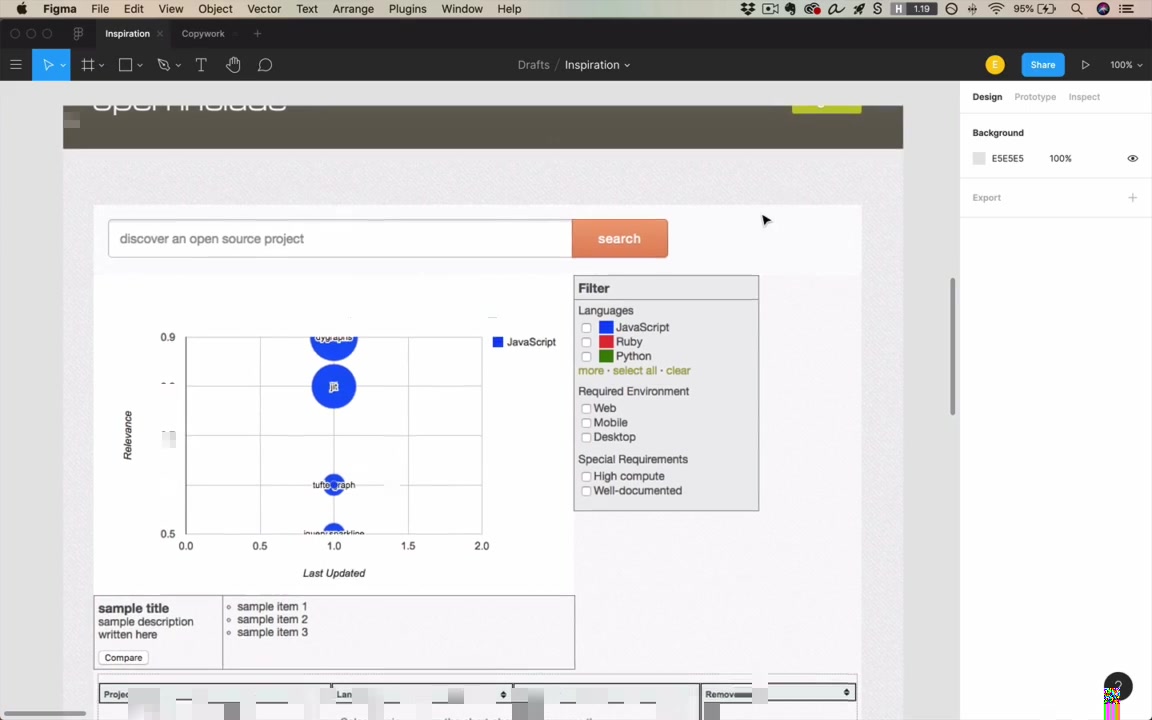Click the E5E5E5 background color swatch

pyautogui.click(x=979, y=158)
